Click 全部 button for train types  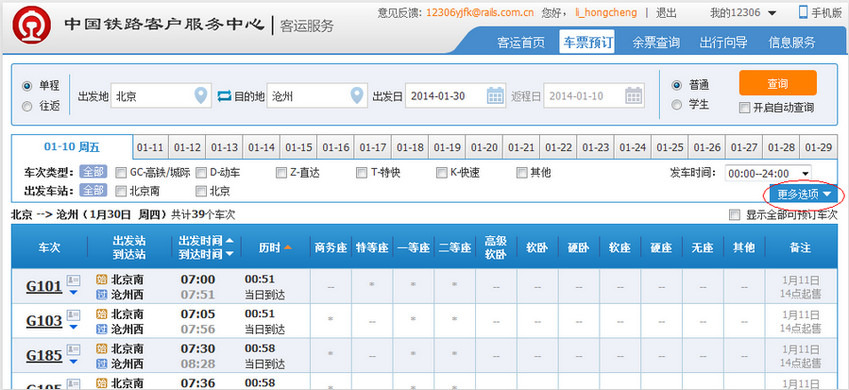point(94,173)
